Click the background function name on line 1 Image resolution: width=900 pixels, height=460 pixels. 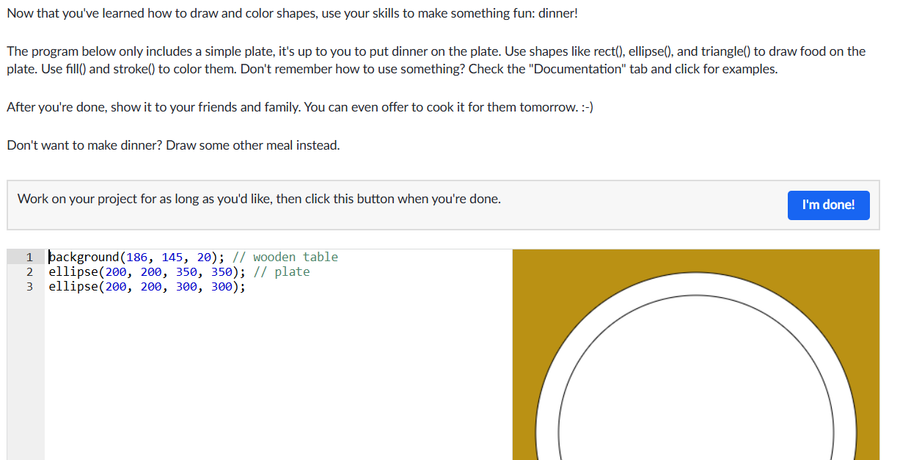pyautogui.click(x=83, y=257)
